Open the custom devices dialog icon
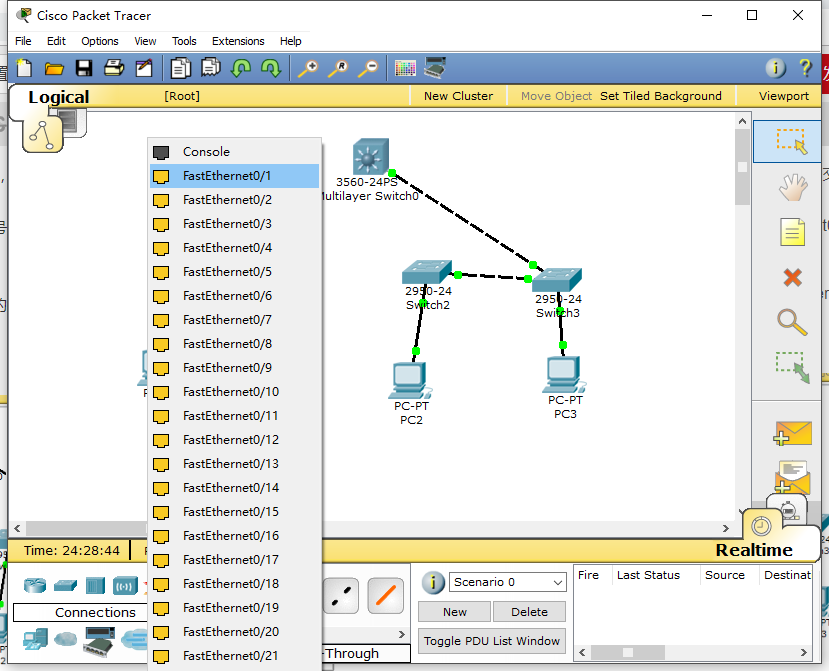Viewport: 829px width, 671px height. tap(435, 68)
